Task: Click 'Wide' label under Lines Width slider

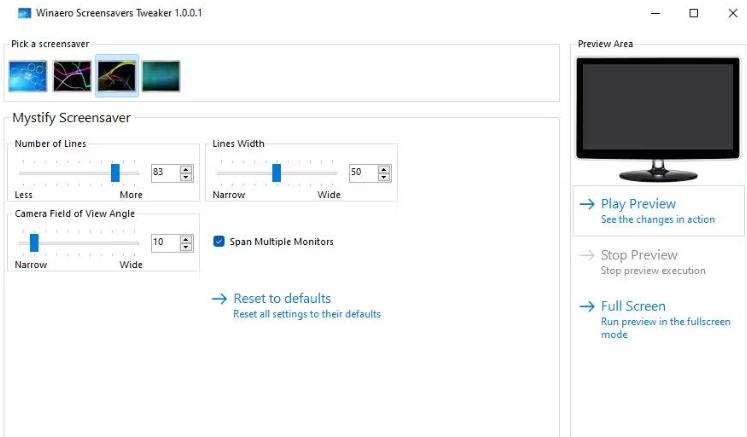Action: point(329,194)
